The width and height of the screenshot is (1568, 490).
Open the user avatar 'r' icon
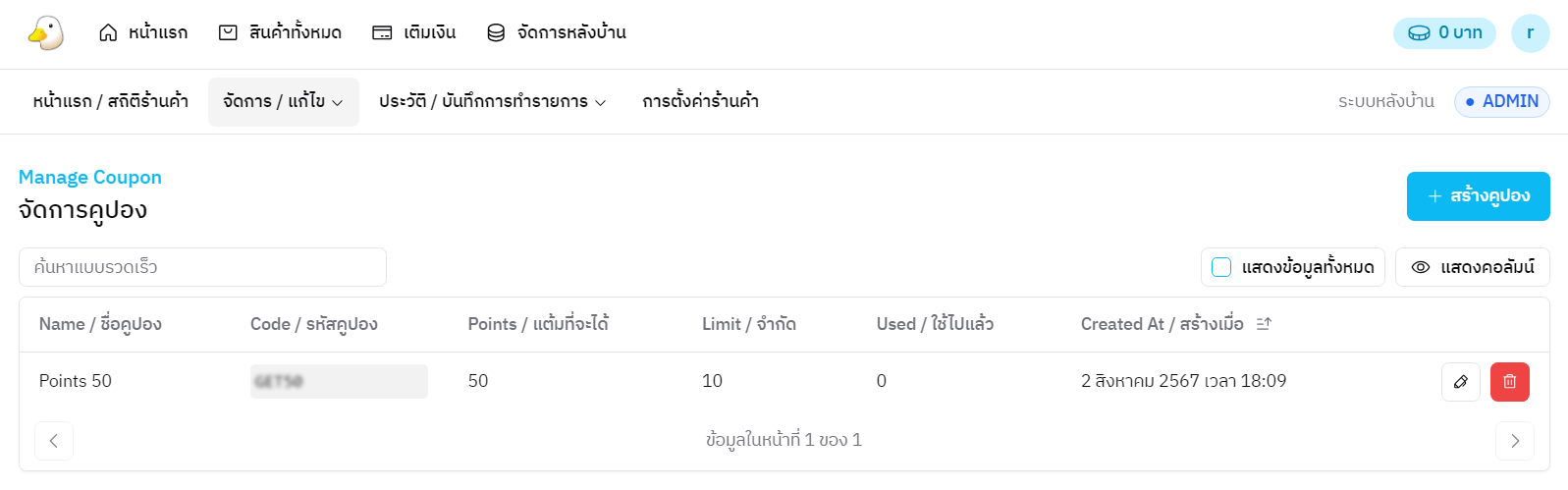[1530, 33]
